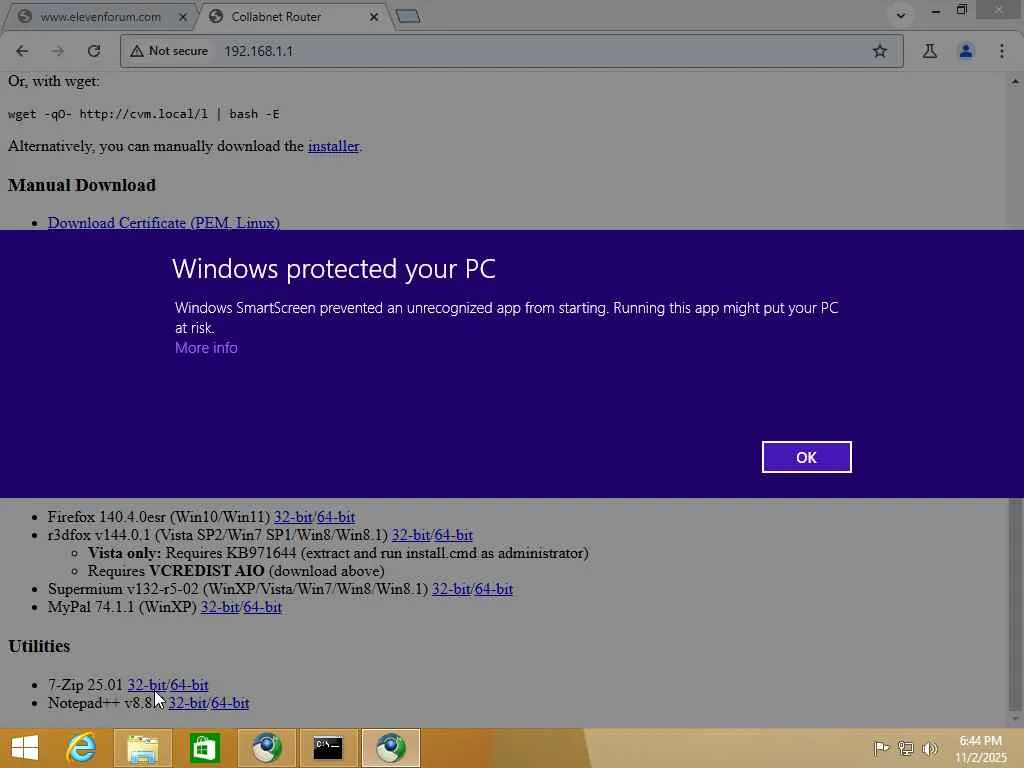Select the 'Manual Download' heading text
This screenshot has height=768, width=1024.
click(82, 185)
